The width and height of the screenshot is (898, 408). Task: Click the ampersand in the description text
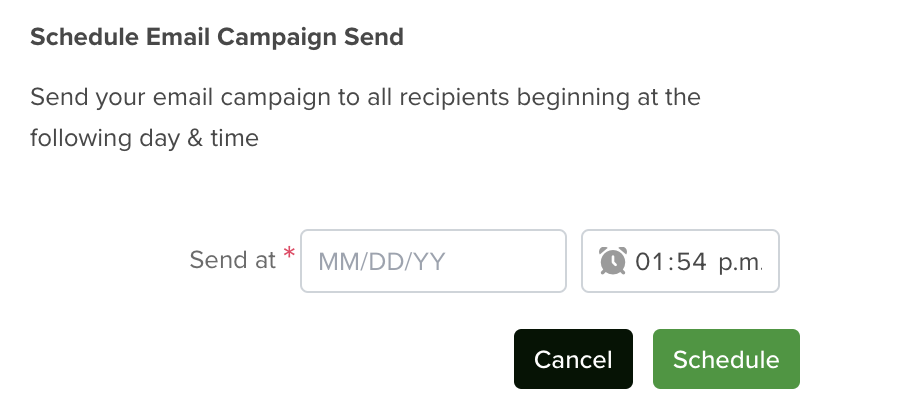(195, 138)
